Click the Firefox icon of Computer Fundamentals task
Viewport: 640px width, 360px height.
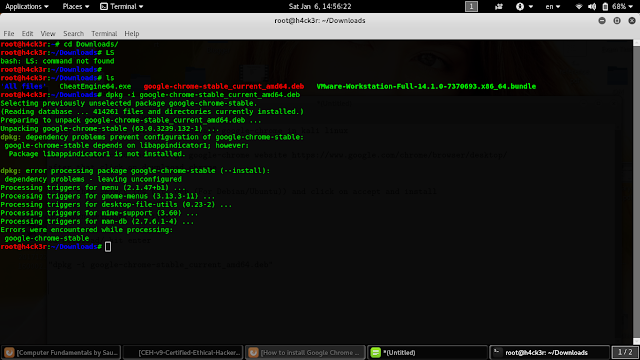click(9, 352)
